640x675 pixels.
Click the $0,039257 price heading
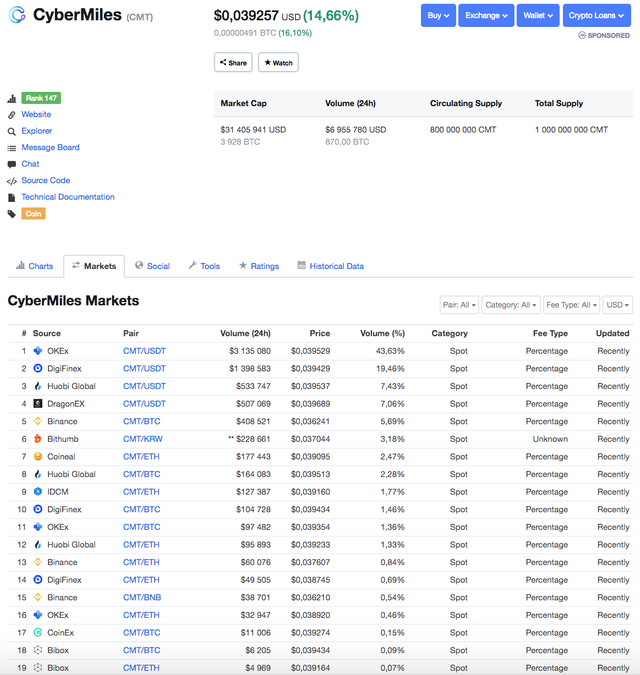[x=246, y=15]
